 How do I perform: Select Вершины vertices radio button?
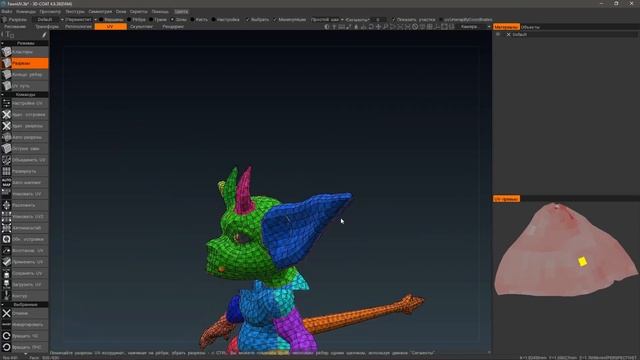[x=101, y=20]
